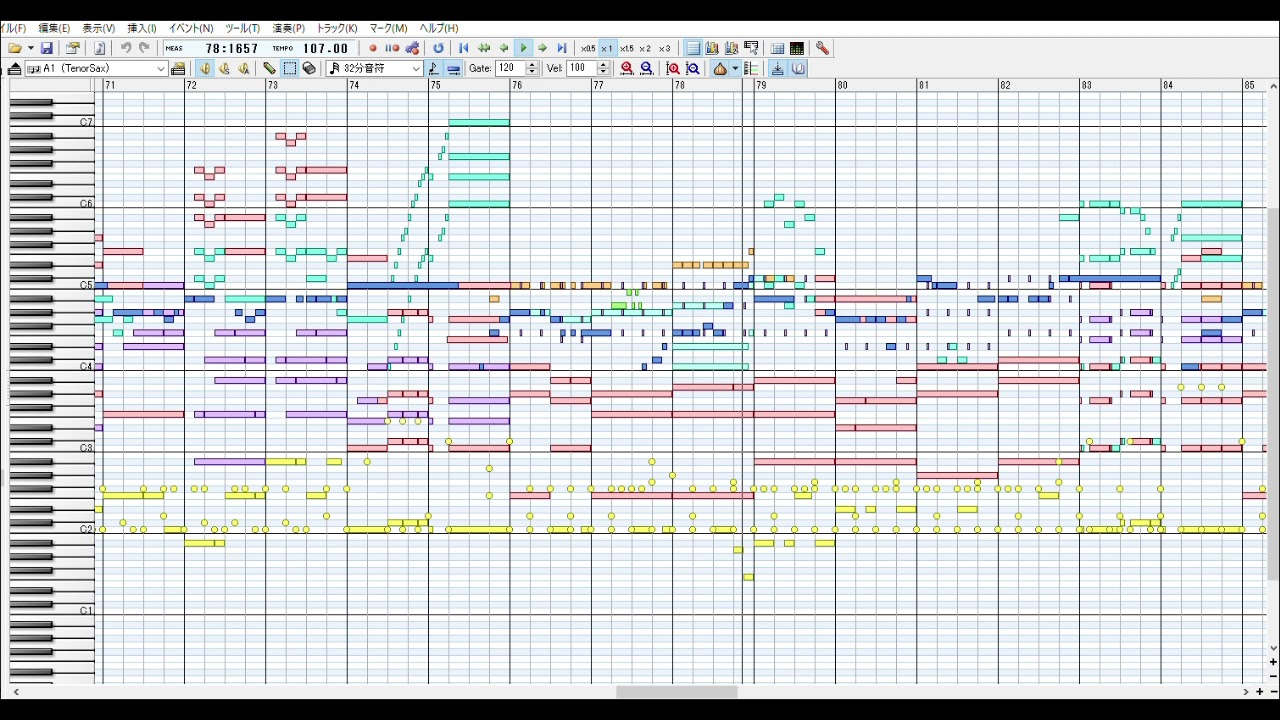1280x720 pixels.
Task: Click the MEAS 78:1657 position display
Action: pos(213,48)
